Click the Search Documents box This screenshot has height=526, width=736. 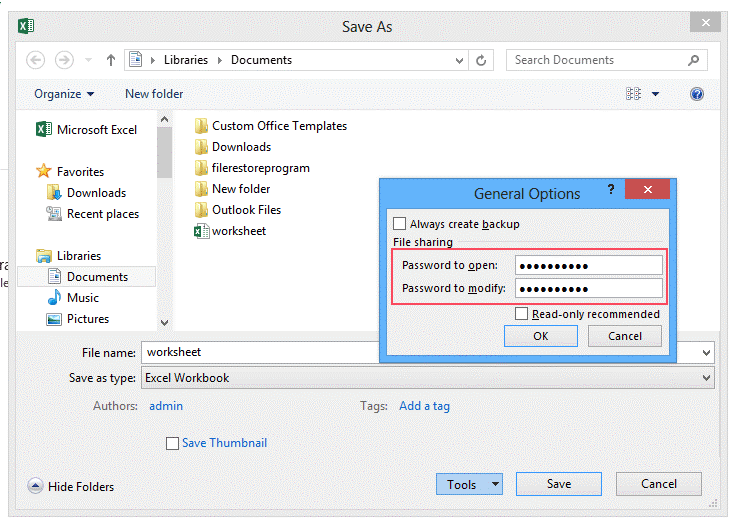click(606, 60)
